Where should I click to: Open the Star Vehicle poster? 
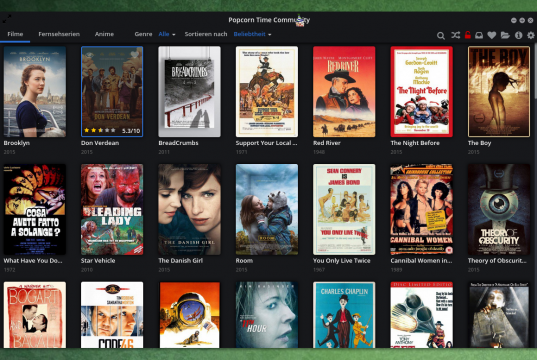click(x=112, y=209)
